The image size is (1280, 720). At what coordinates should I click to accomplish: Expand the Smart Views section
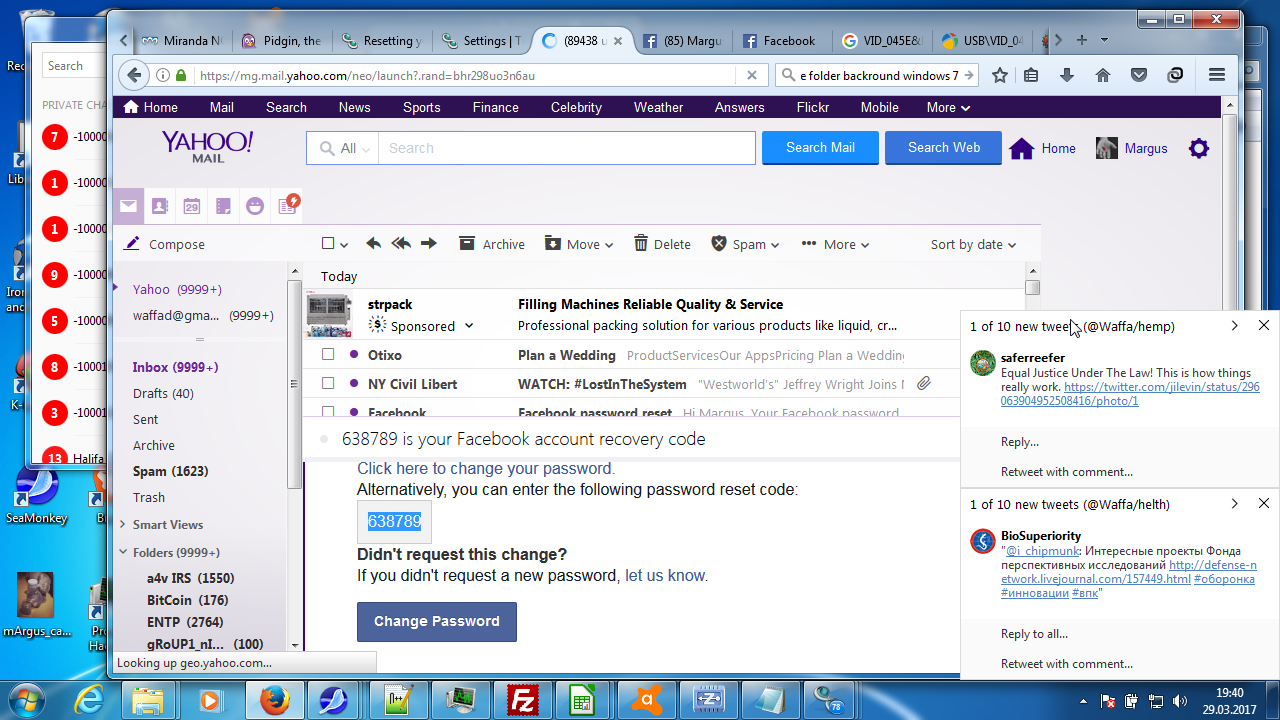pos(123,524)
